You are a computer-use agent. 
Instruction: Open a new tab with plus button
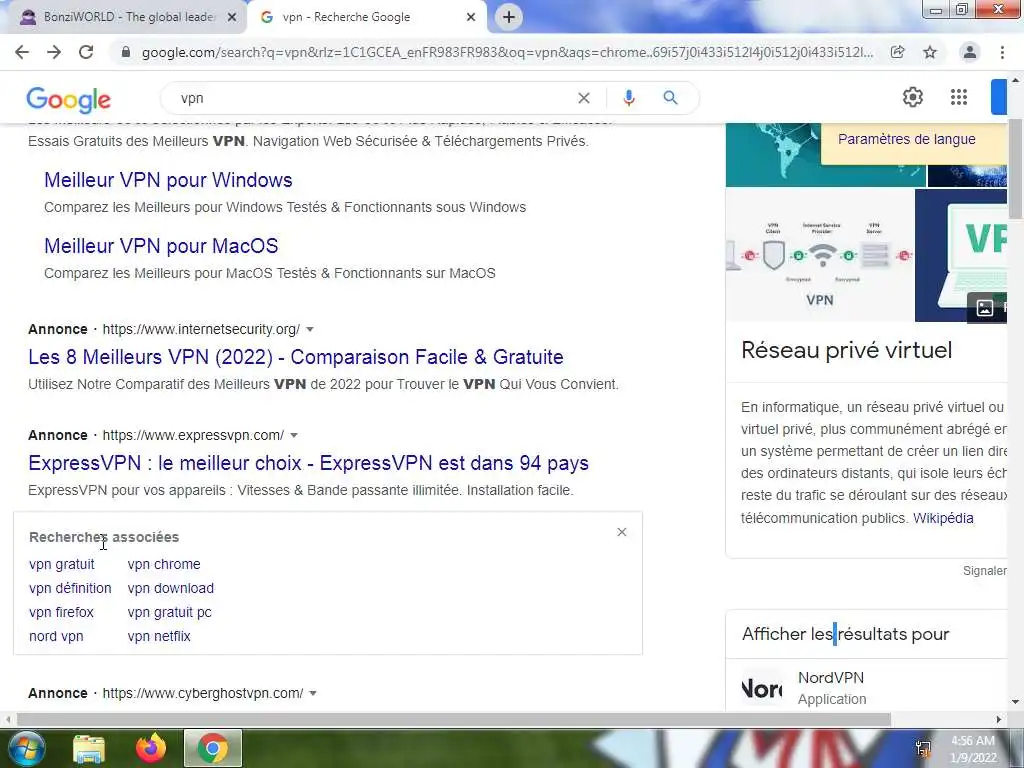coord(509,17)
